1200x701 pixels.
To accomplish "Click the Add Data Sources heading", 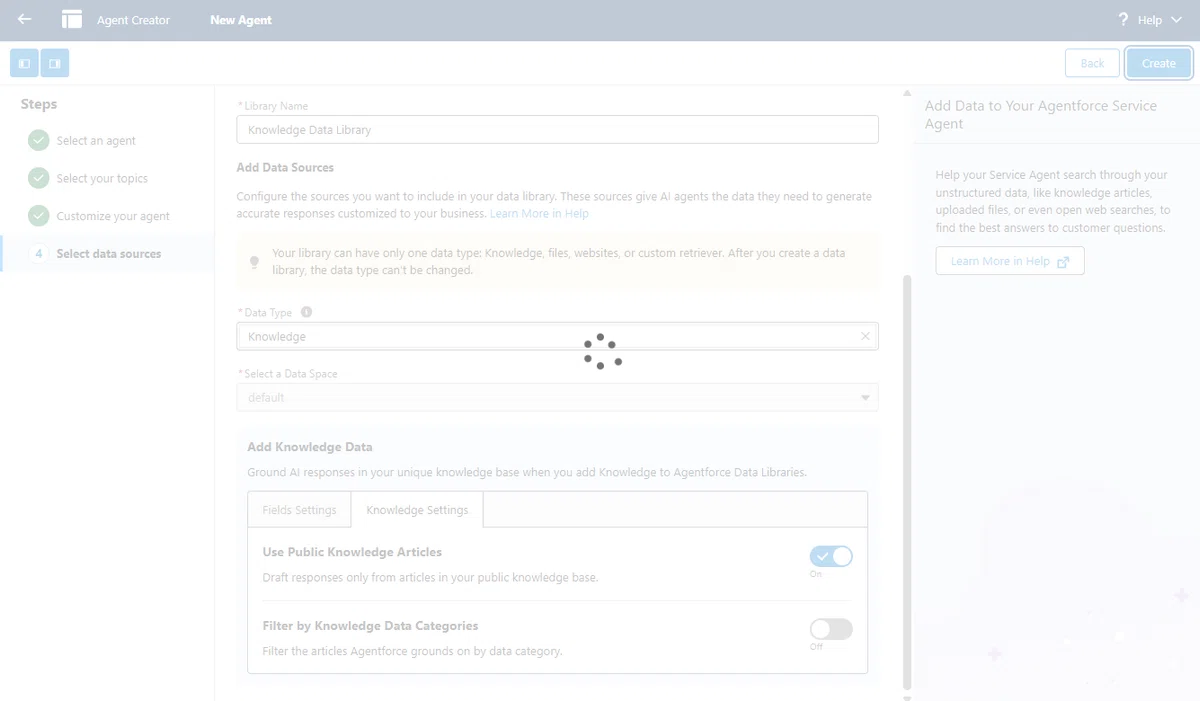I will (285, 167).
